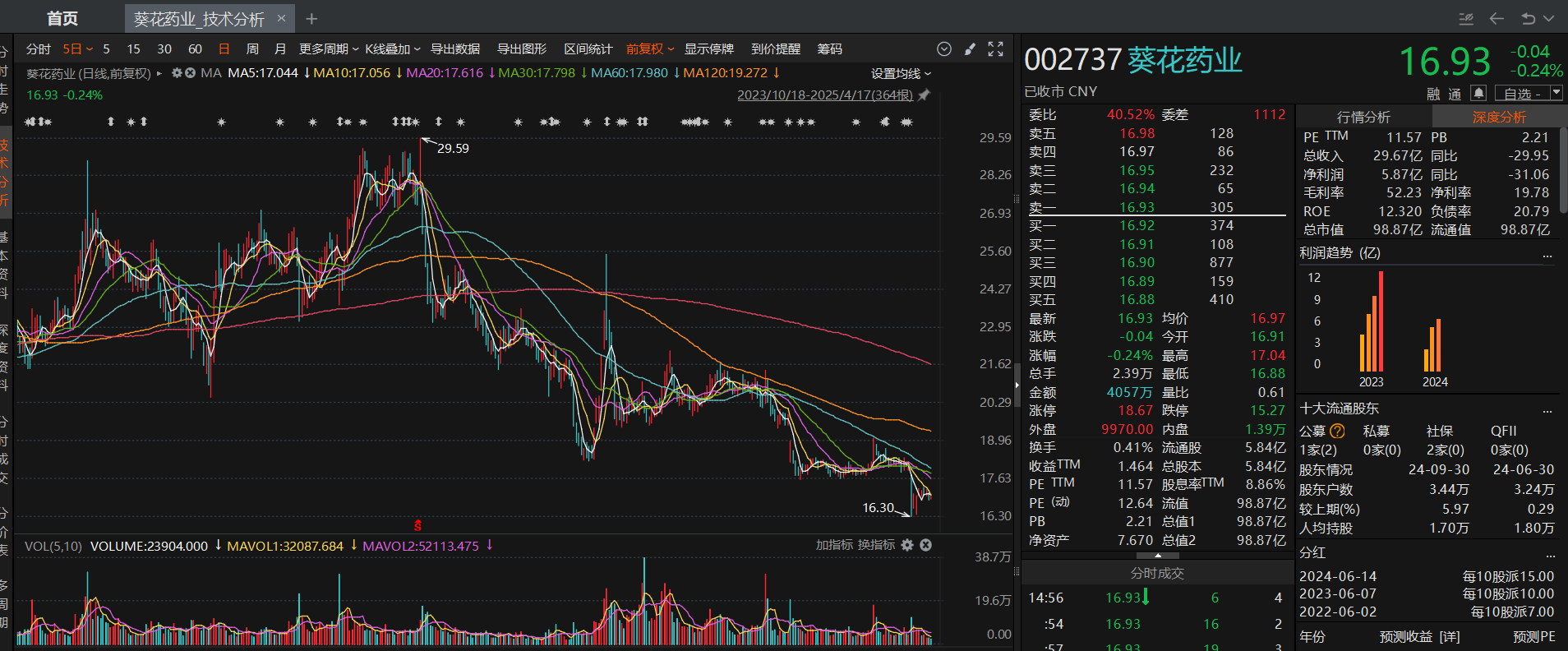Expand the 前复权 adjustment dropdown
The image size is (1568, 651).
(x=649, y=49)
